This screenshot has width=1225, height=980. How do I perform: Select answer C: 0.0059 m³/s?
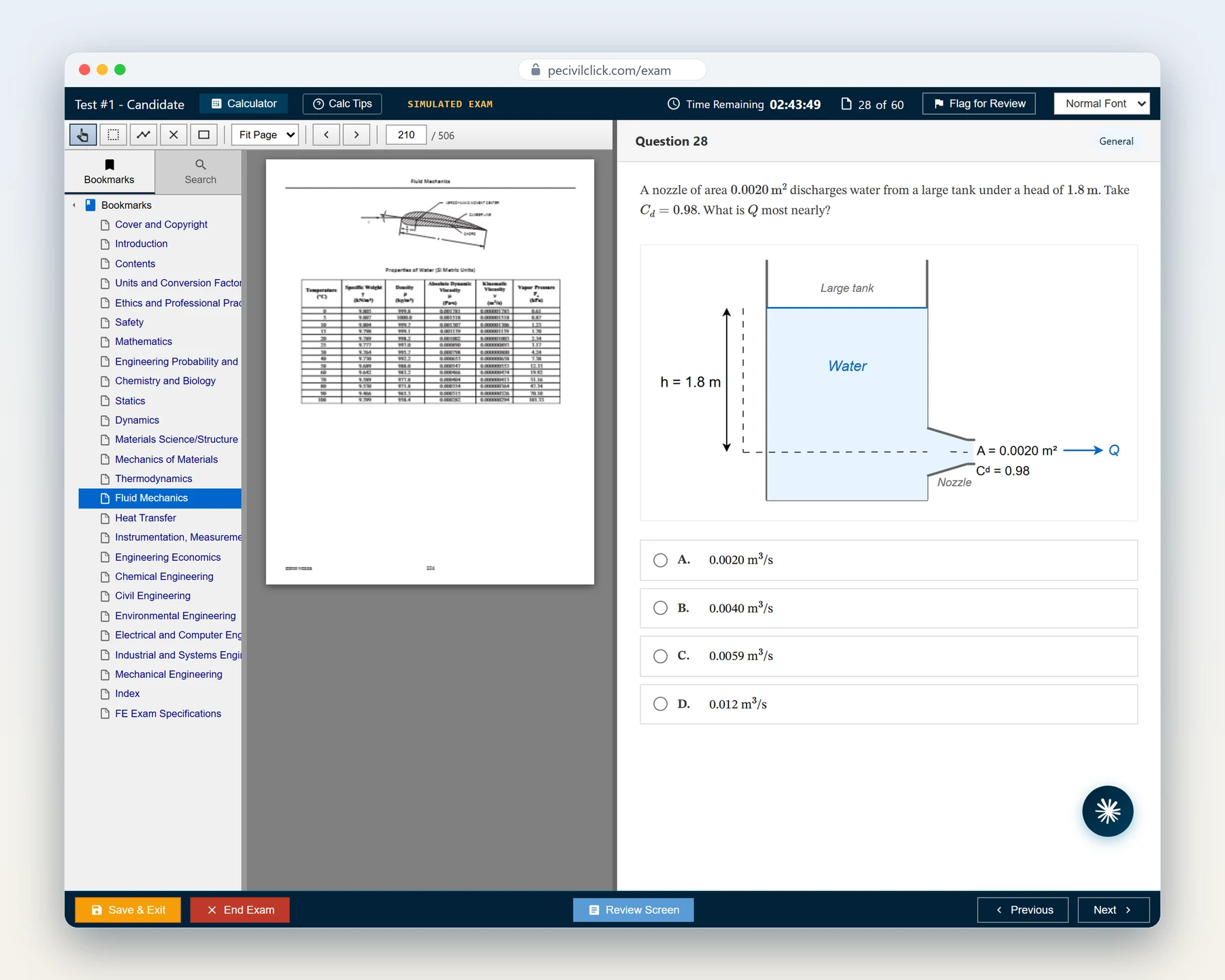coord(888,656)
